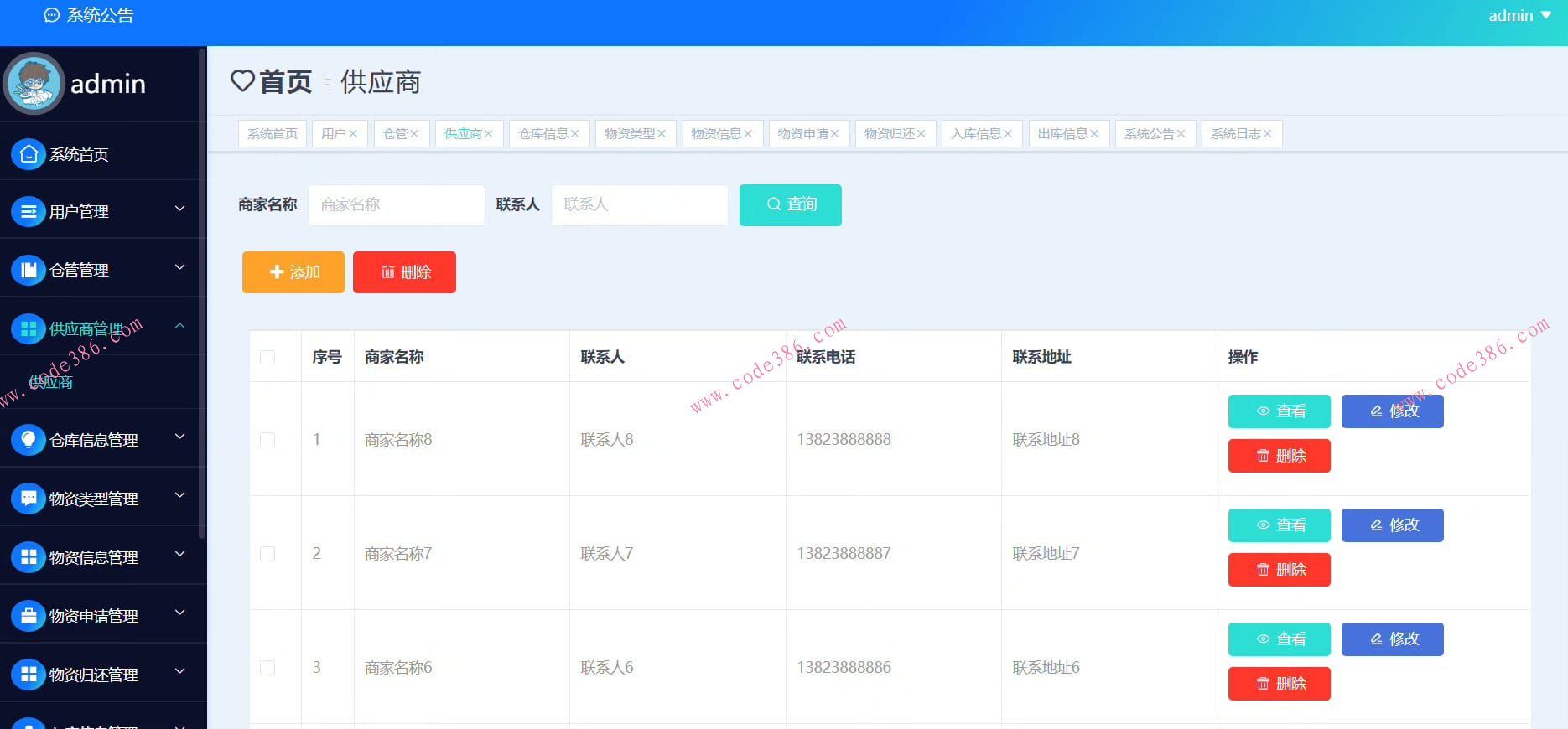The image size is (1568, 729).
Task: Tick the select-all checkbox in the table header
Action: 267,358
